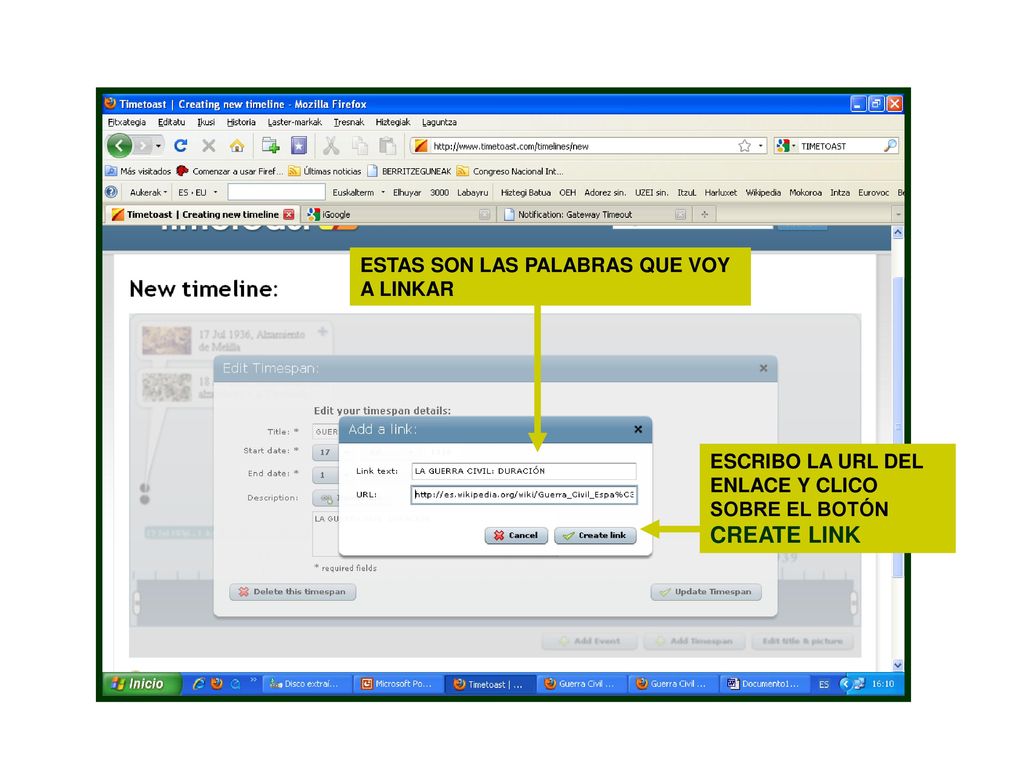Close the Timetoast tab with red X
The width and height of the screenshot is (1024, 768).
(x=289, y=214)
